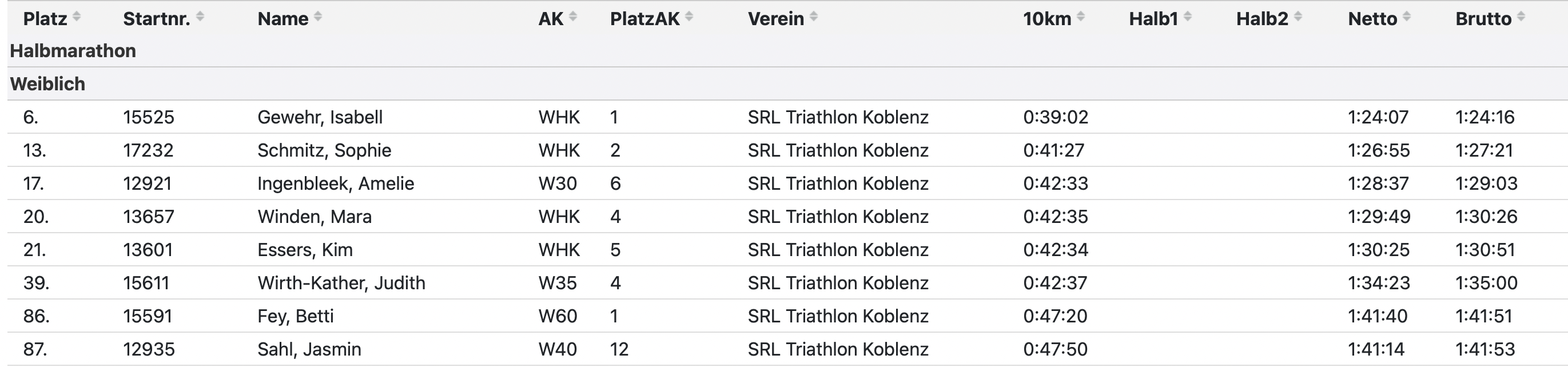Click the Verein column header label

point(775,19)
